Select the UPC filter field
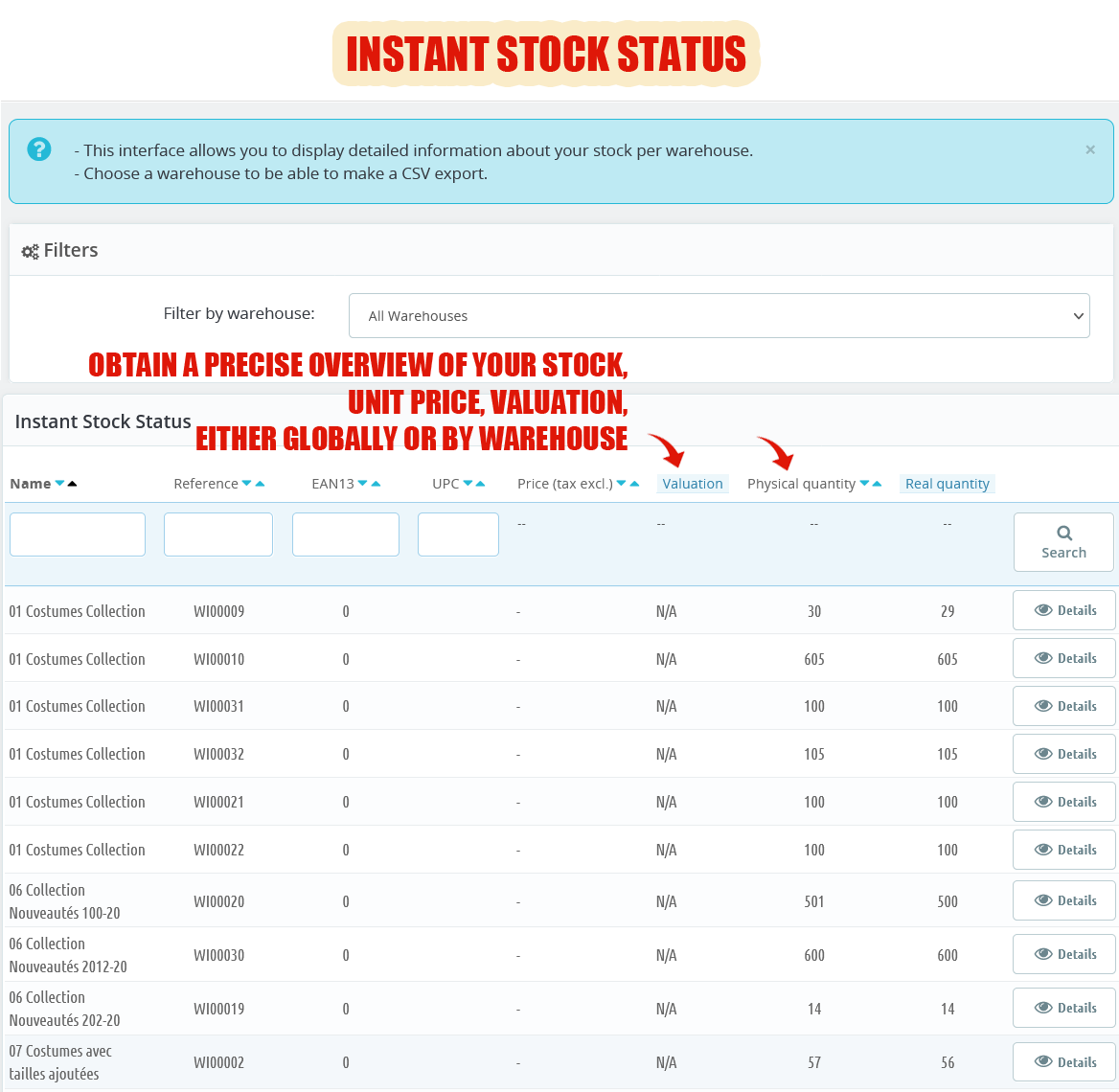This screenshot has height=1092, width=1119. pyautogui.click(x=458, y=535)
